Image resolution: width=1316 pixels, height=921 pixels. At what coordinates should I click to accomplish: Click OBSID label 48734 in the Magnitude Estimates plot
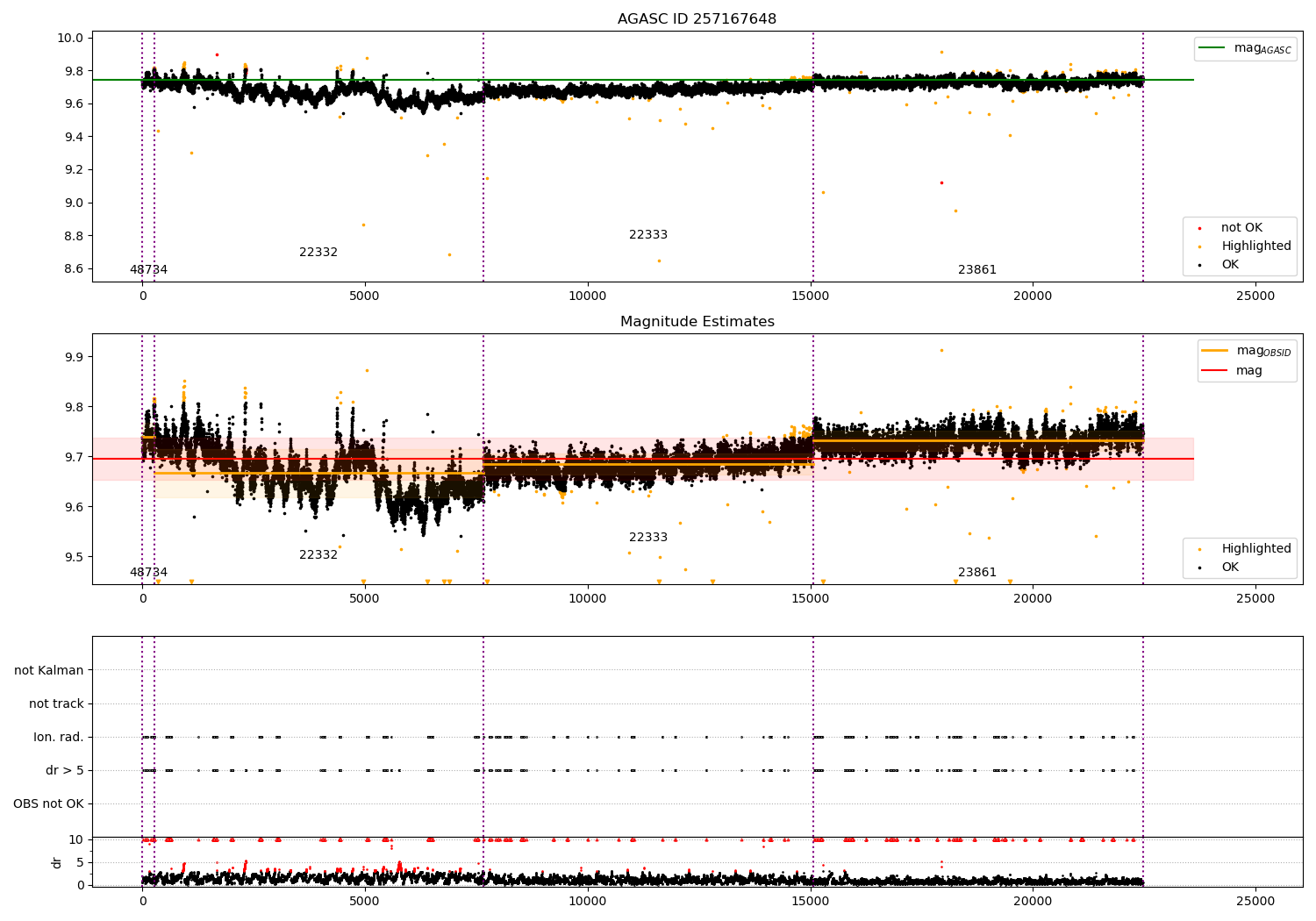tap(148, 573)
